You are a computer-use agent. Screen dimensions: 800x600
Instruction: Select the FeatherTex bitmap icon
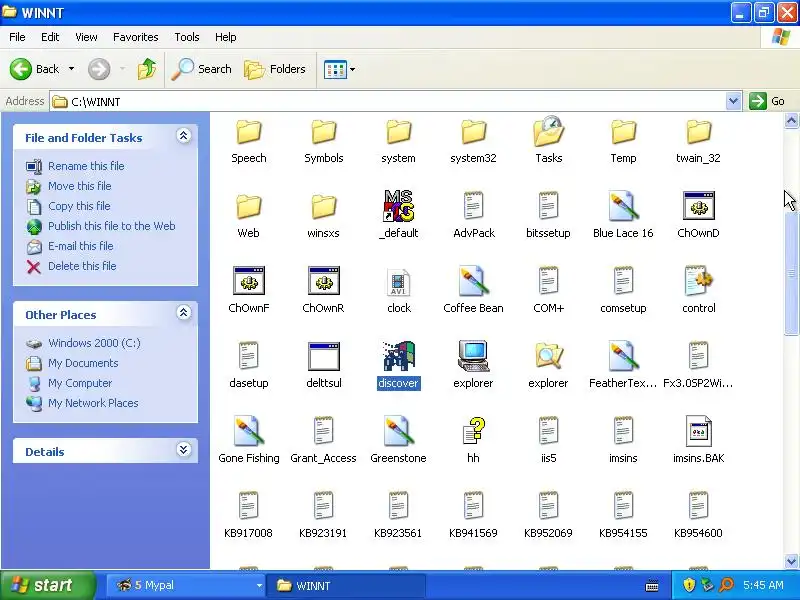623,356
